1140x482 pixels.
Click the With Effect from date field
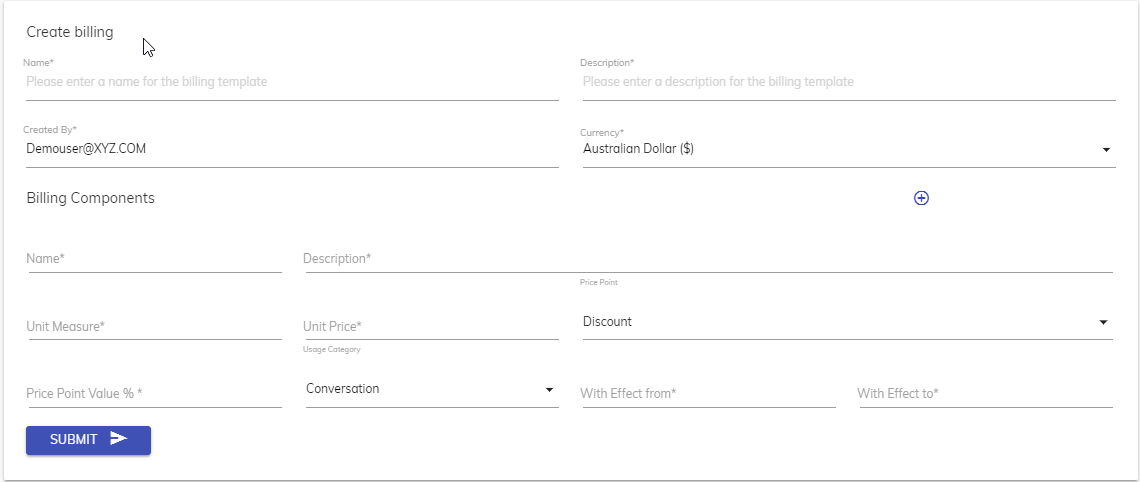click(x=707, y=394)
